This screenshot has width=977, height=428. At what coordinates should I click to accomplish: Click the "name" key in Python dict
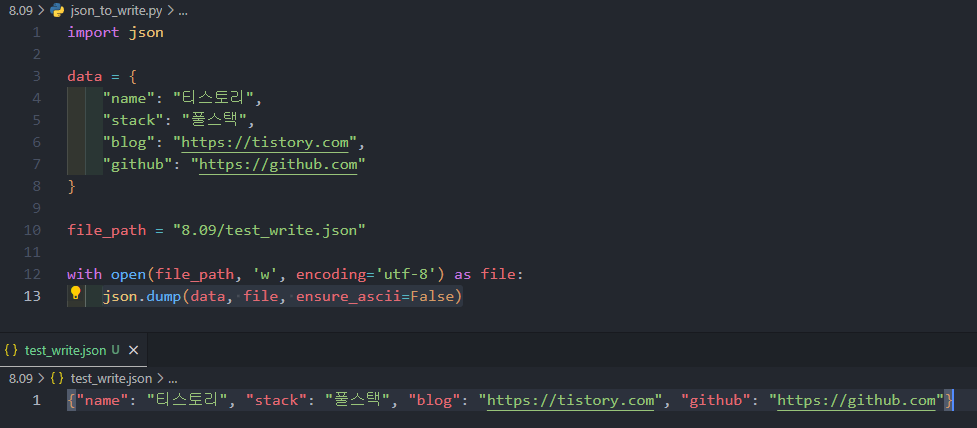pyautogui.click(x=129, y=98)
